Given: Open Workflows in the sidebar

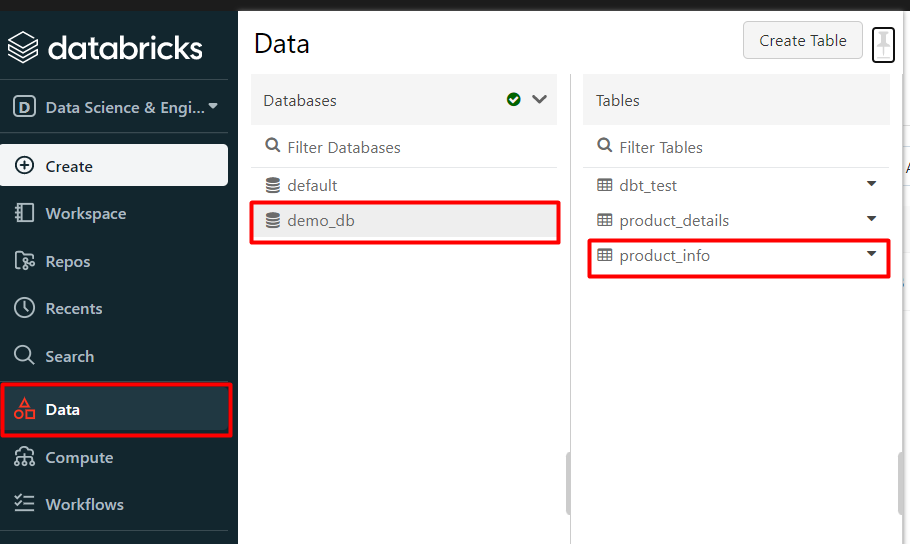Looking at the screenshot, I should (x=114, y=504).
